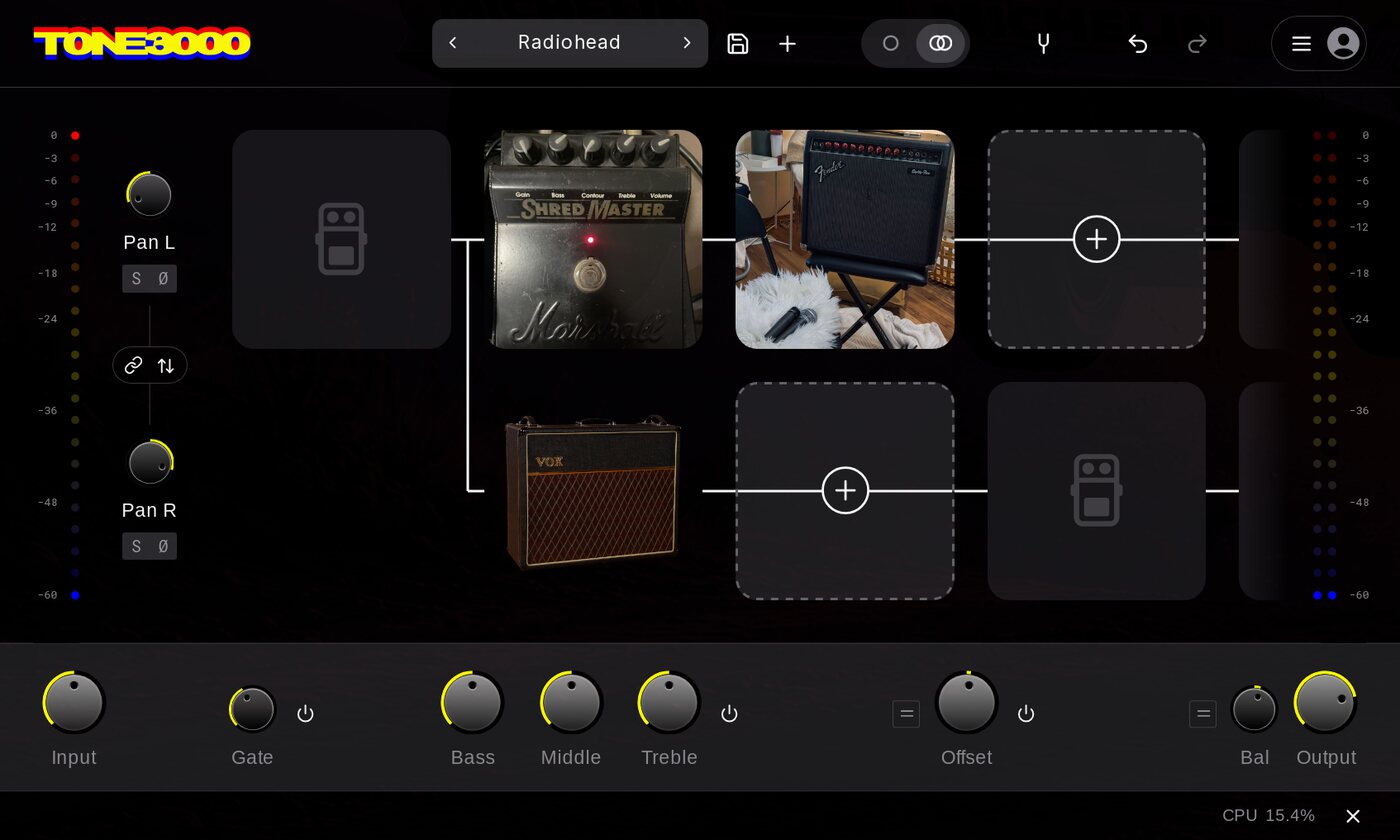Screen dimensions: 1400x840
Task: Go to the next preset arrow
Action: [x=687, y=43]
